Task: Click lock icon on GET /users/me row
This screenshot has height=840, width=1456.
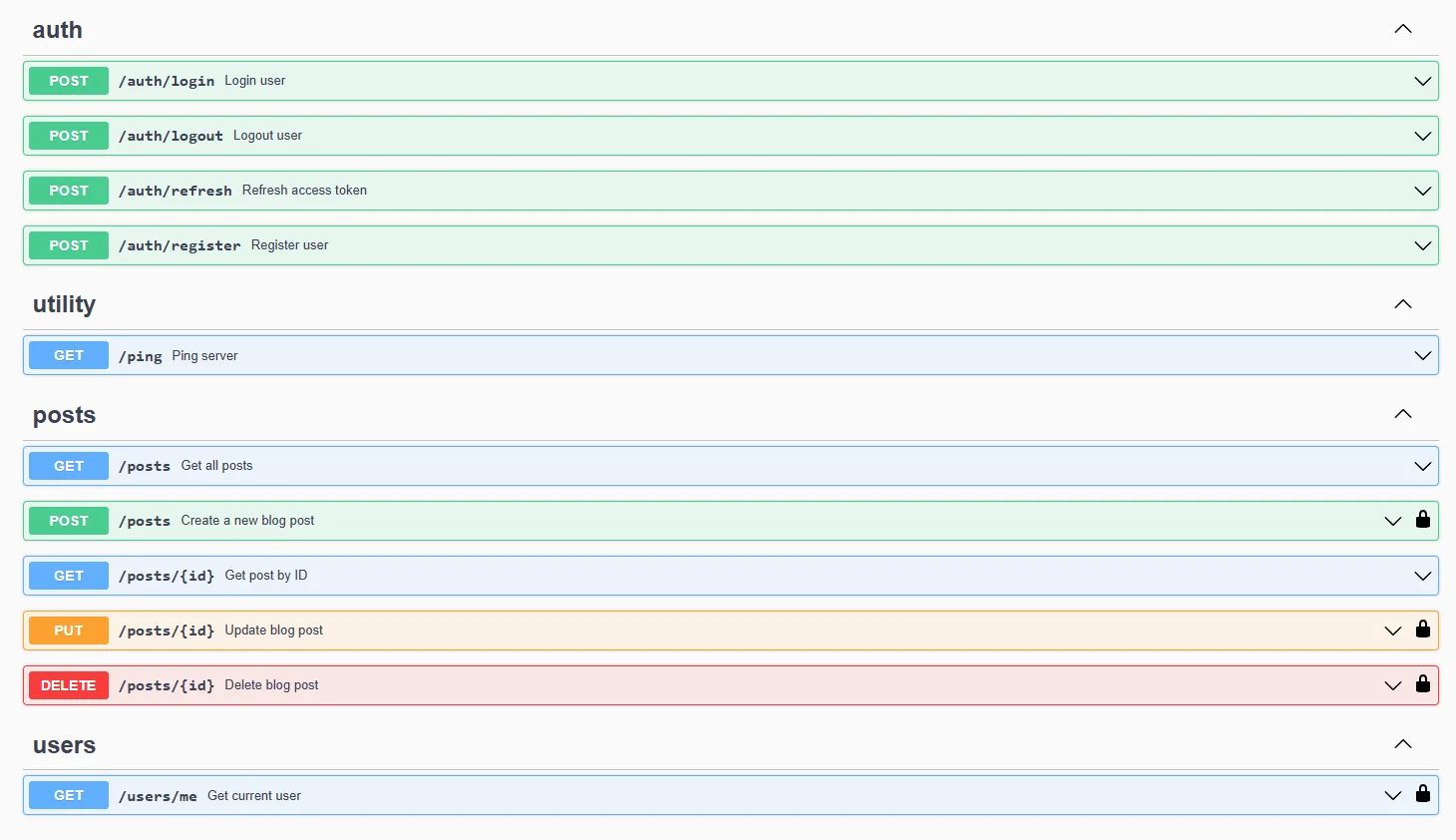Action: coord(1423,794)
